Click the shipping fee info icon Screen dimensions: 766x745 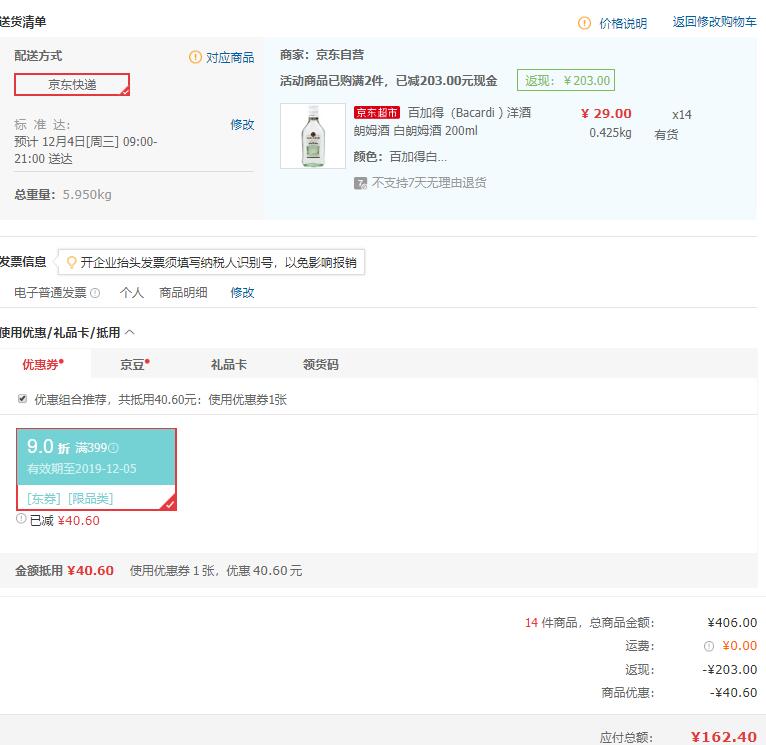pos(709,646)
